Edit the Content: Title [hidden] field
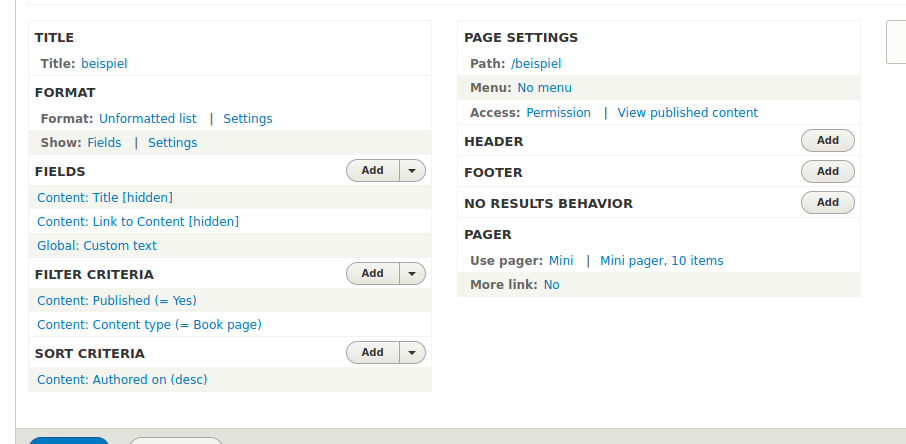This screenshot has width=906, height=444. [104, 198]
